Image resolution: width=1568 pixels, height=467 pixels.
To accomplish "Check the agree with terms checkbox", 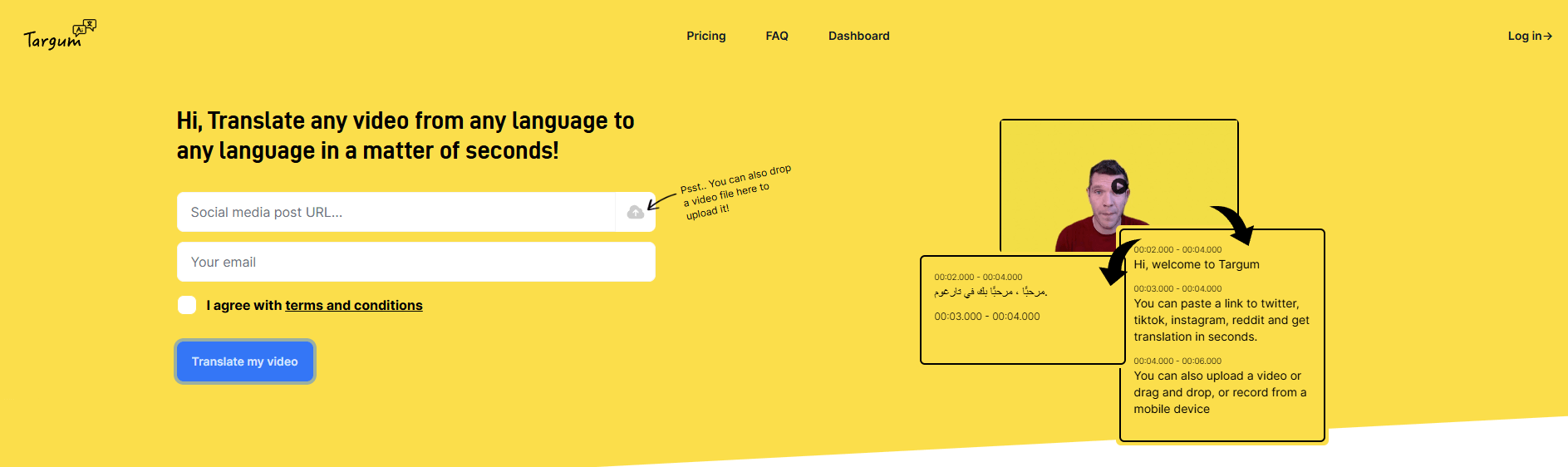I will point(187,305).
